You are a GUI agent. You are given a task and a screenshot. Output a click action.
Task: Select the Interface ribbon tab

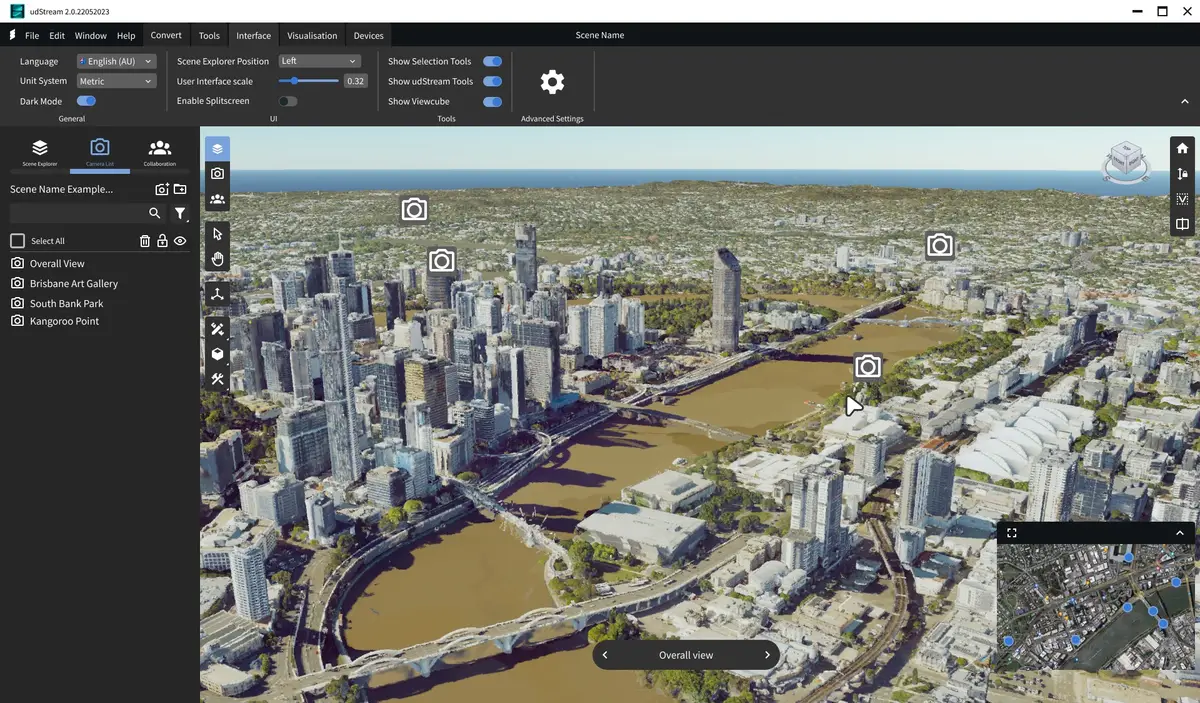pyautogui.click(x=253, y=35)
